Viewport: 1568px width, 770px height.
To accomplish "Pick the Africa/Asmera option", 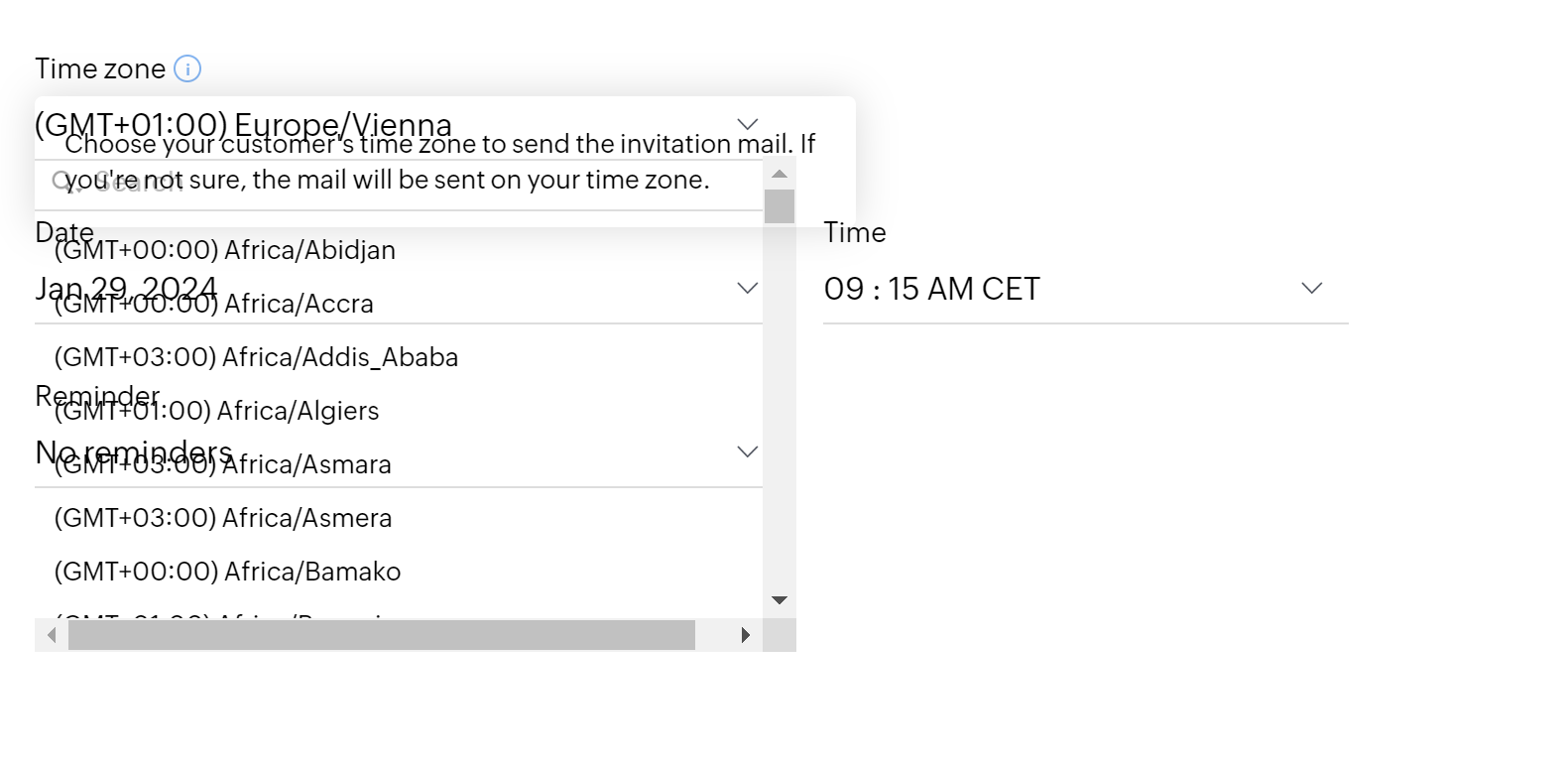I will point(223,518).
